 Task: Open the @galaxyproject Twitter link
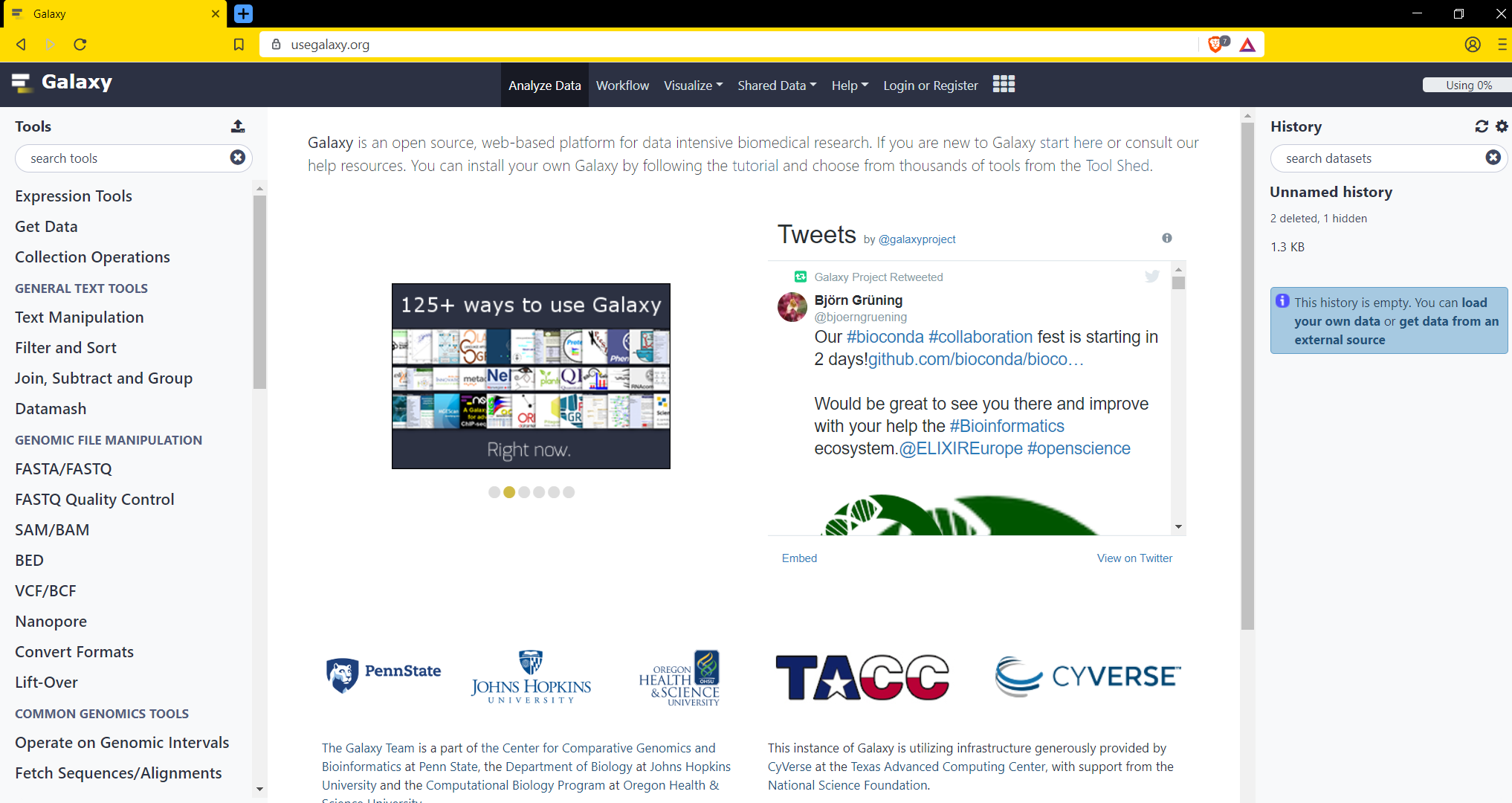pyautogui.click(x=917, y=239)
